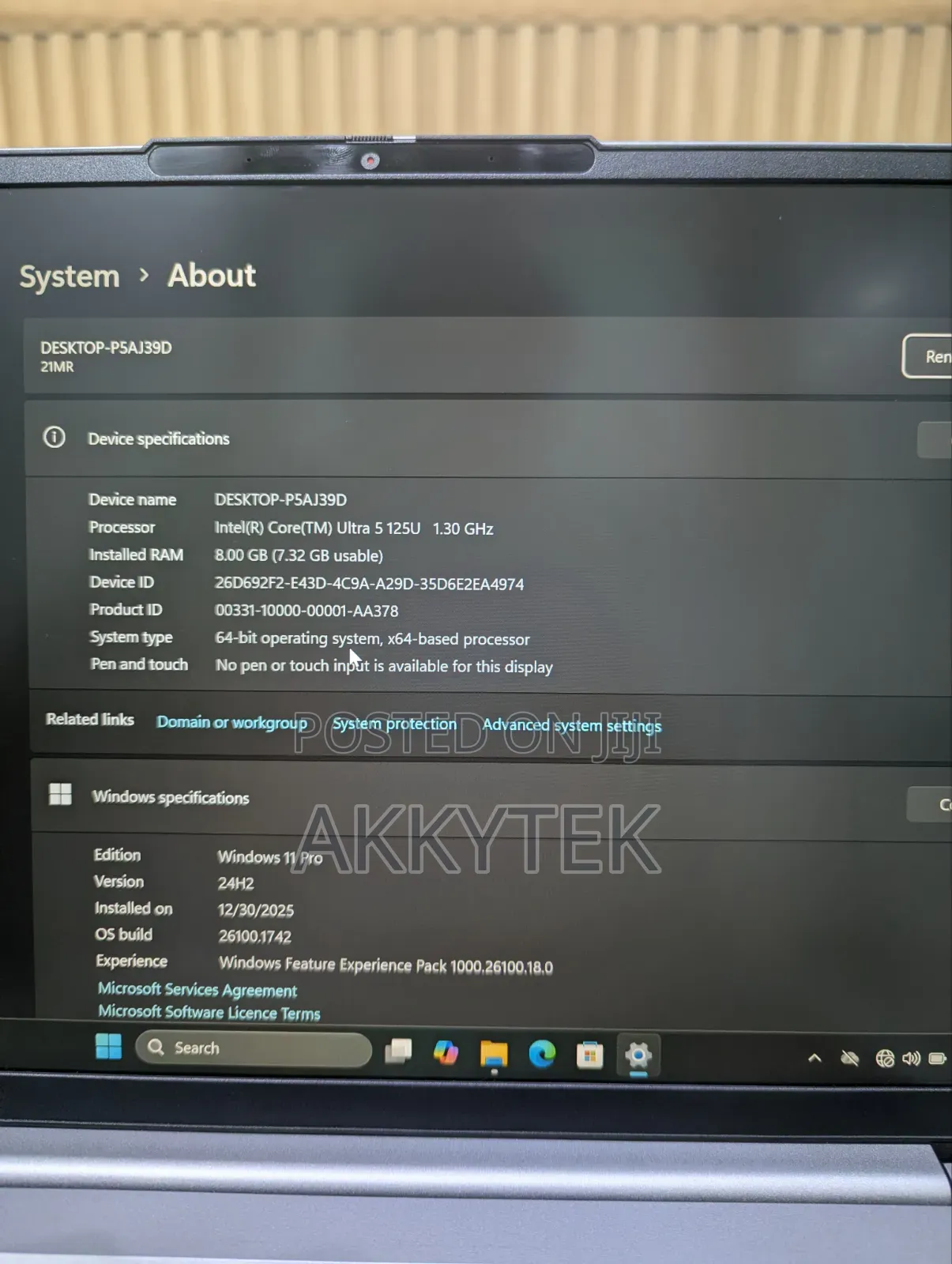Click the About page heading
Screen dimensions: 952x1264
(x=212, y=276)
